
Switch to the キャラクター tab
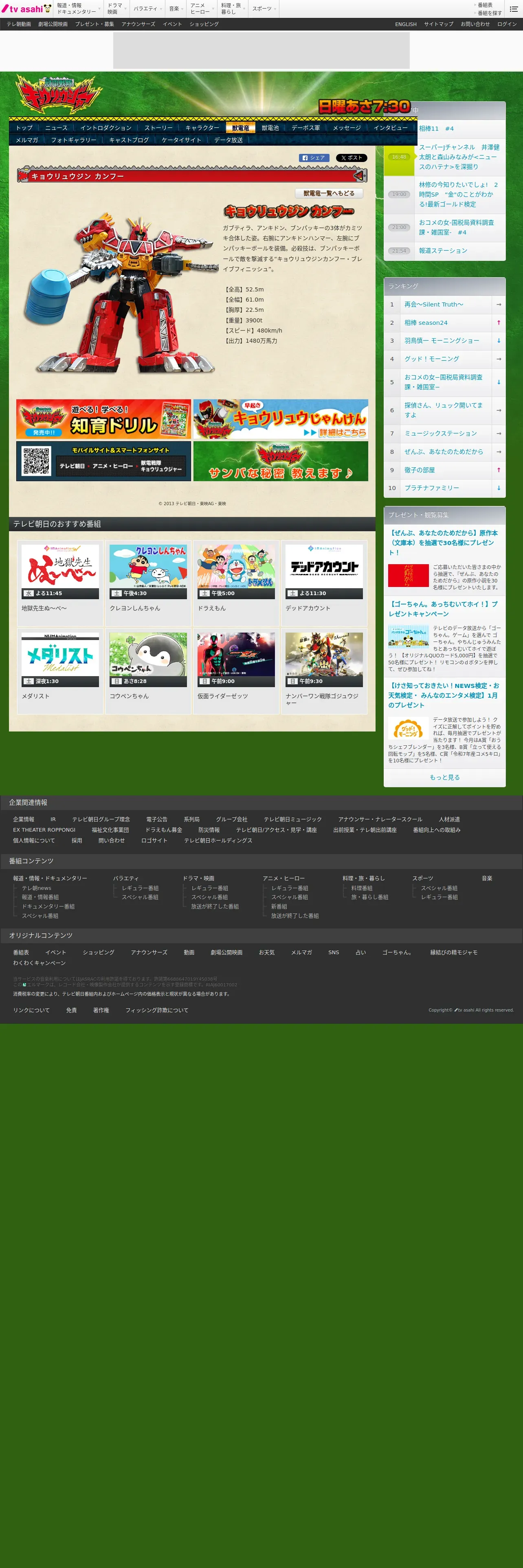click(x=202, y=128)
